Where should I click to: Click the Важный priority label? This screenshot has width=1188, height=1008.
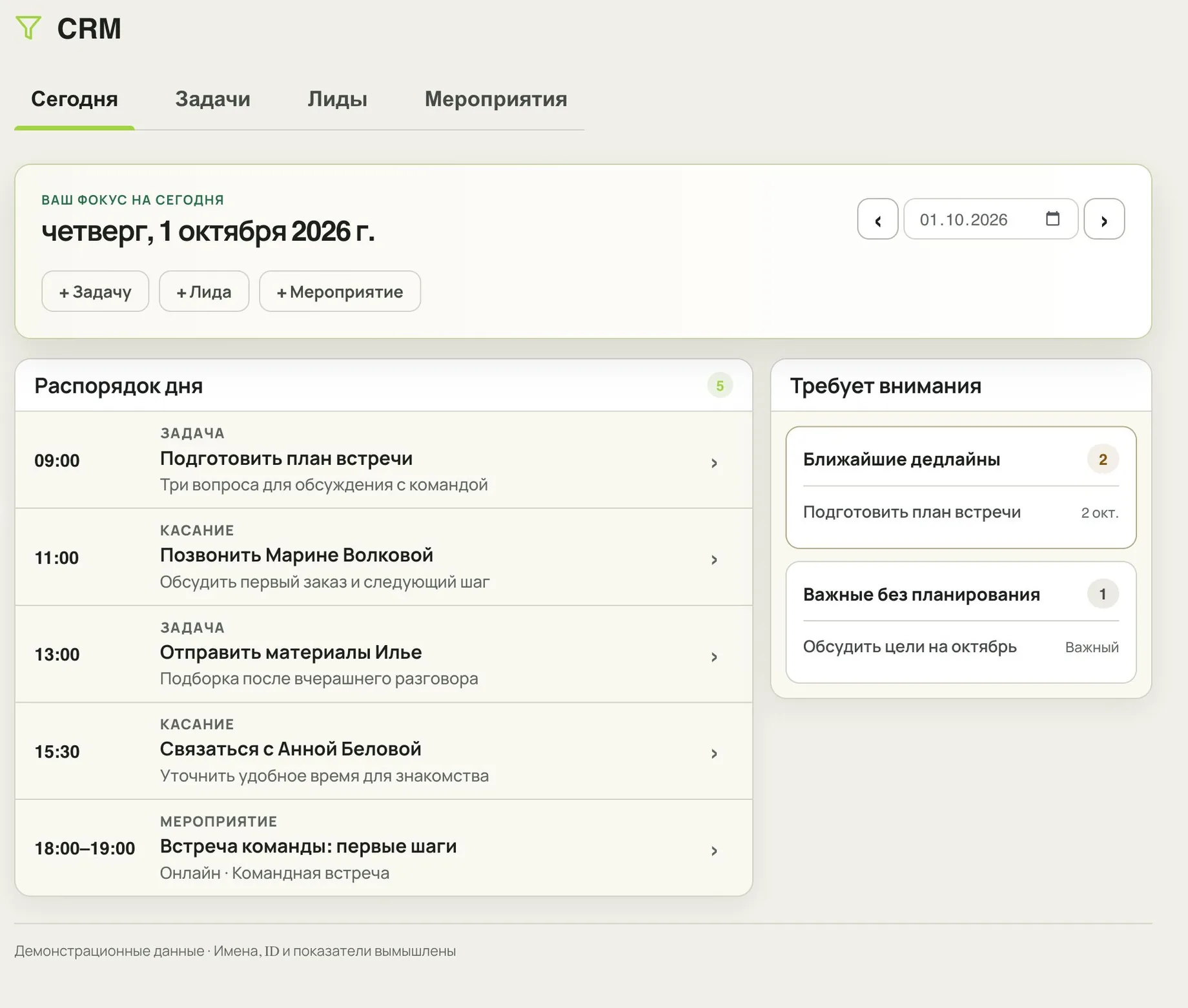(x=1092, y=647)
